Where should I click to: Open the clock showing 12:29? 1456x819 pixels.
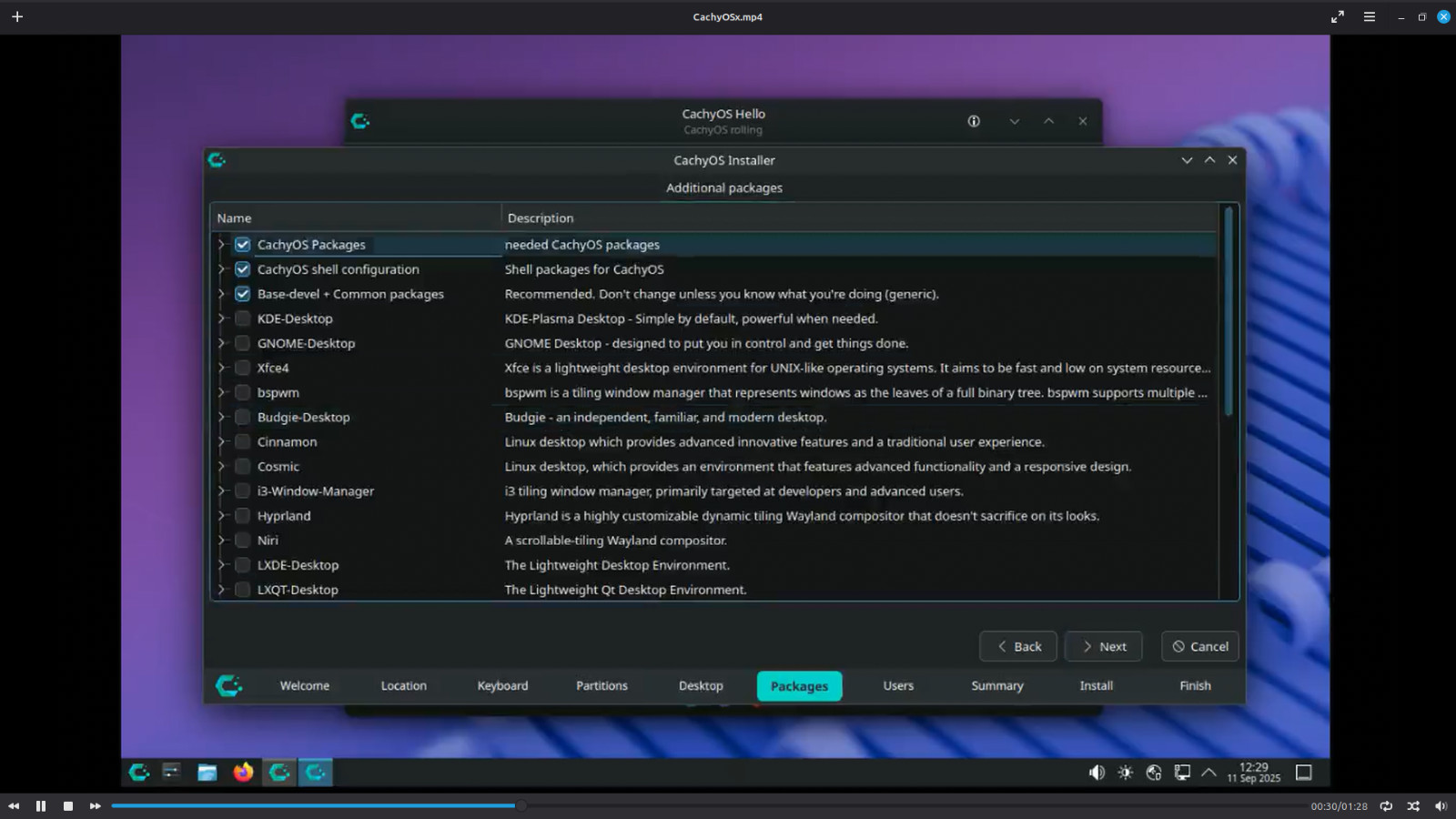point(1254,773)
